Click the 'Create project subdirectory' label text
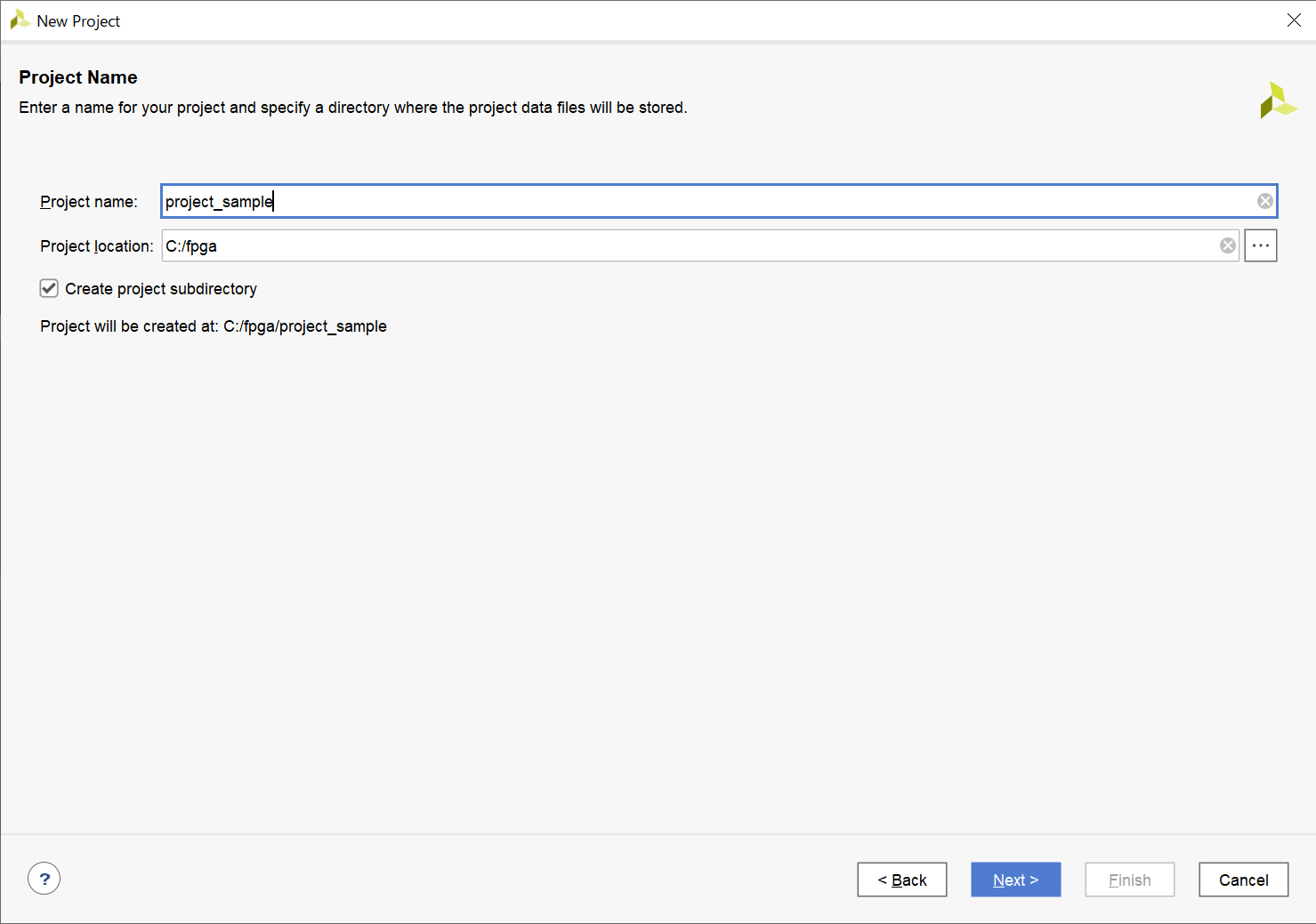The image size is (1316, 924). point(161,289)
